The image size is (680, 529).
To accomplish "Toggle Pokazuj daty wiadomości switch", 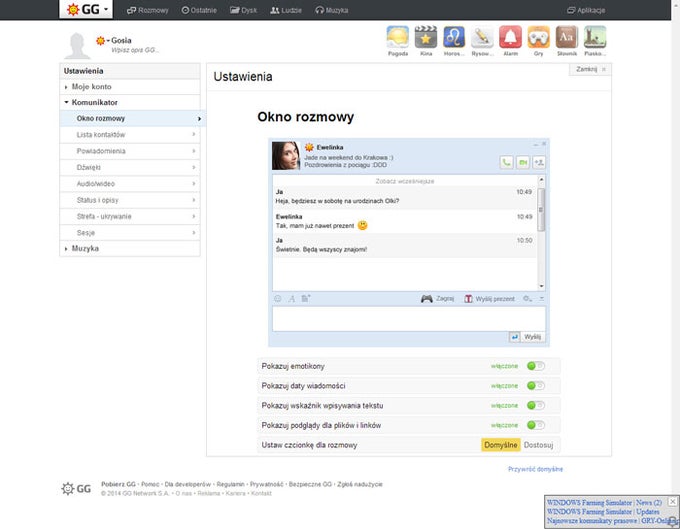I will point(536,385).
